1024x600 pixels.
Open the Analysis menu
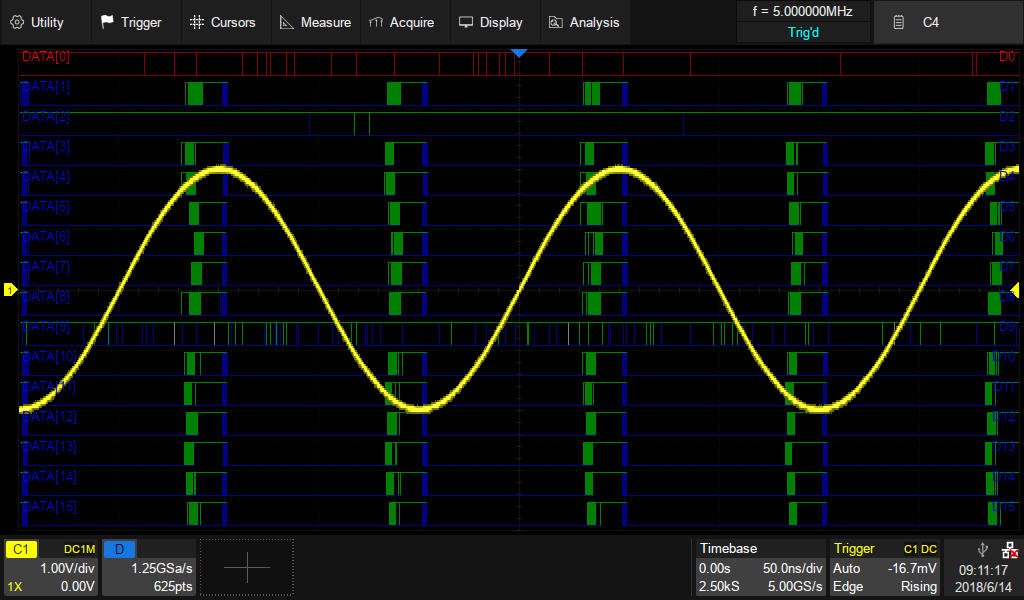583,22
